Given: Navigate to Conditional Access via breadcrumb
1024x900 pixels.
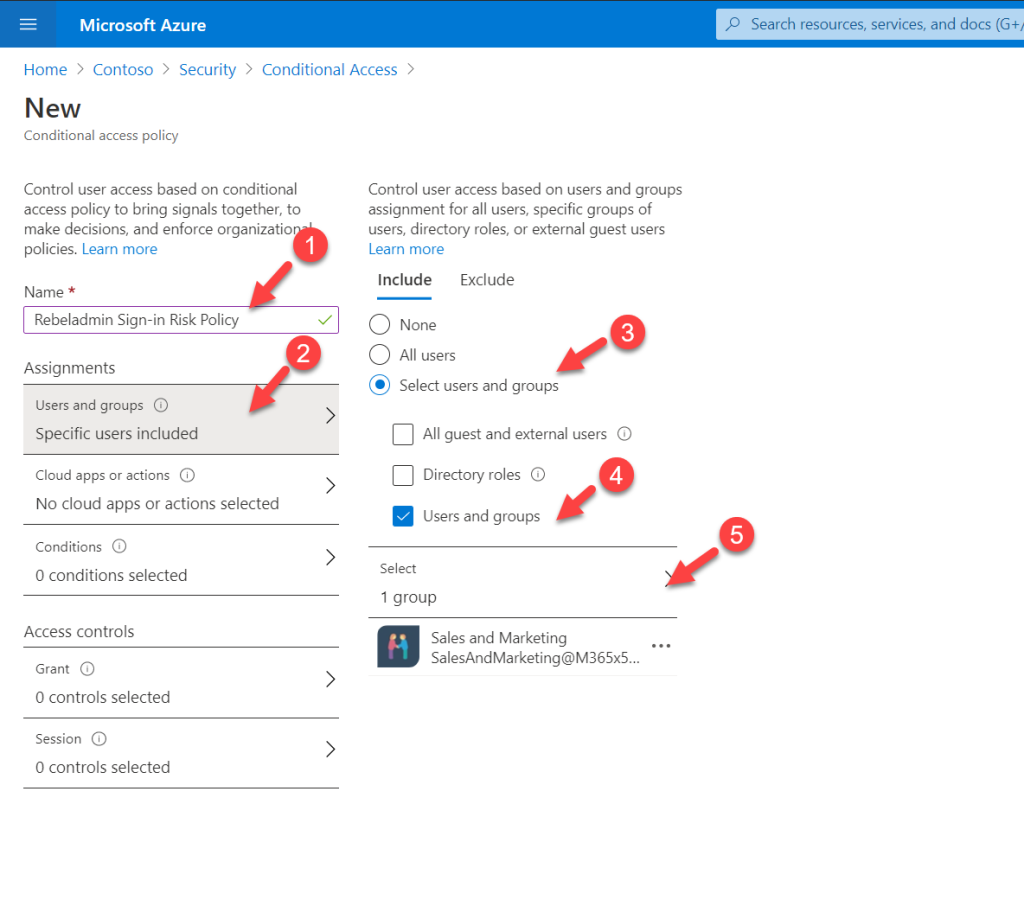Looking at the screenshot, I should (x=329, y=69).
